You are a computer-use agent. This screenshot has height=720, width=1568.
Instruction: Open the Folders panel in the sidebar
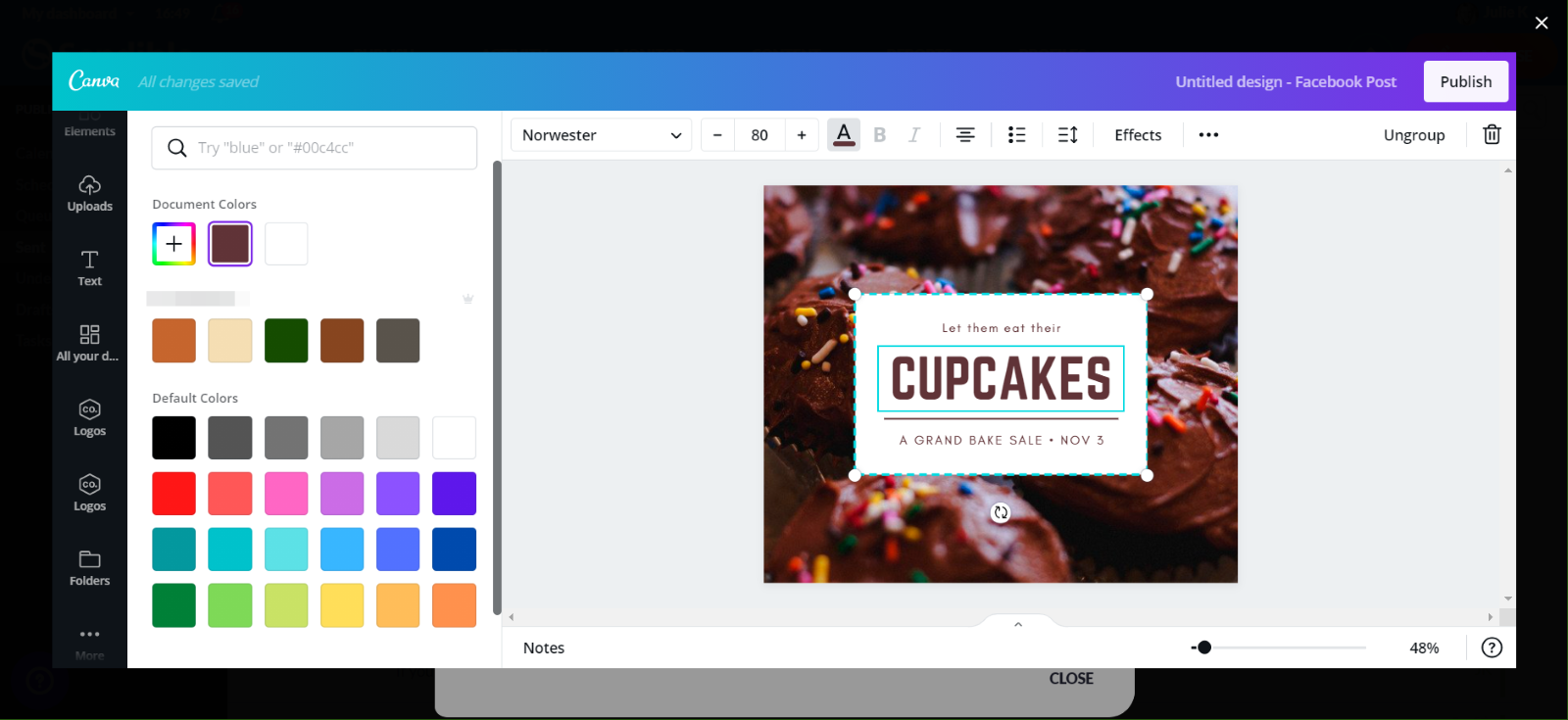[x=89, y=568]
